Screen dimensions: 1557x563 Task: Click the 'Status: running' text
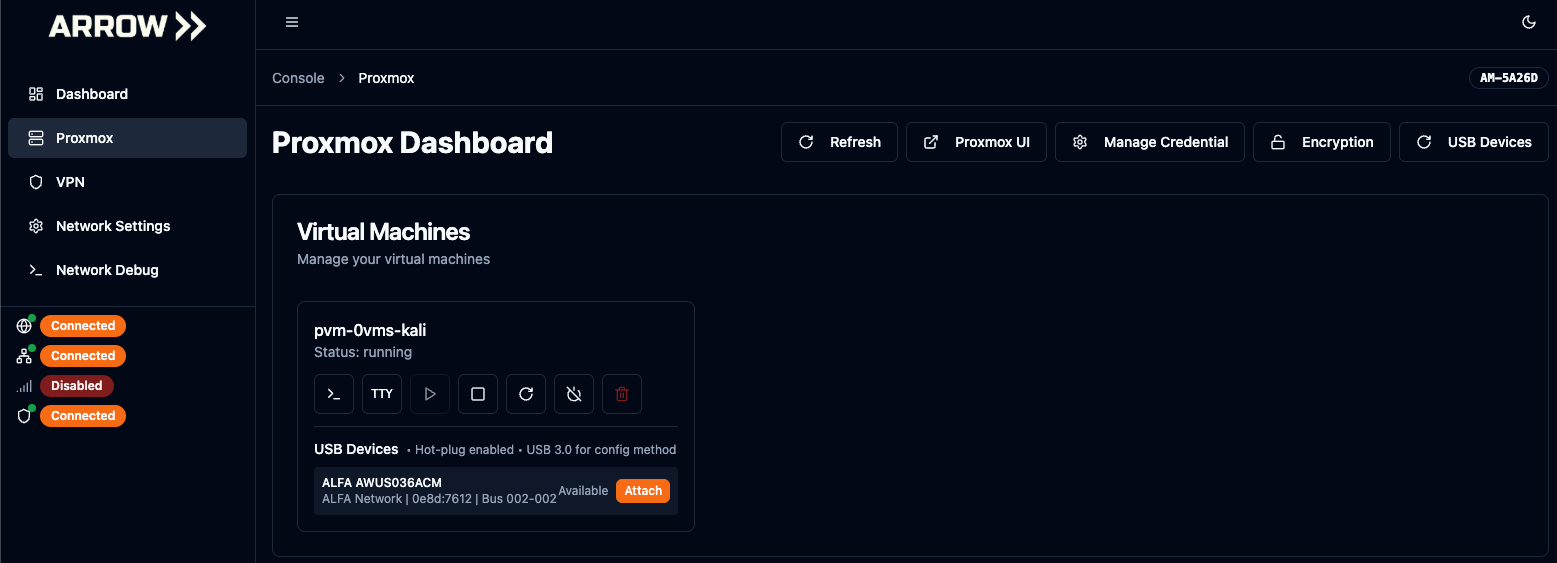click(x=363, y=352)
